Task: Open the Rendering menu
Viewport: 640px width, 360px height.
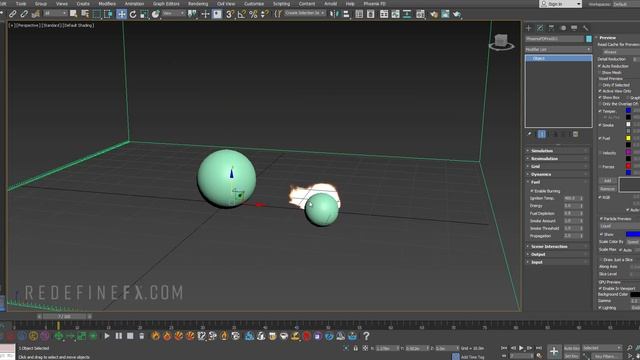Action: (198, 4)
